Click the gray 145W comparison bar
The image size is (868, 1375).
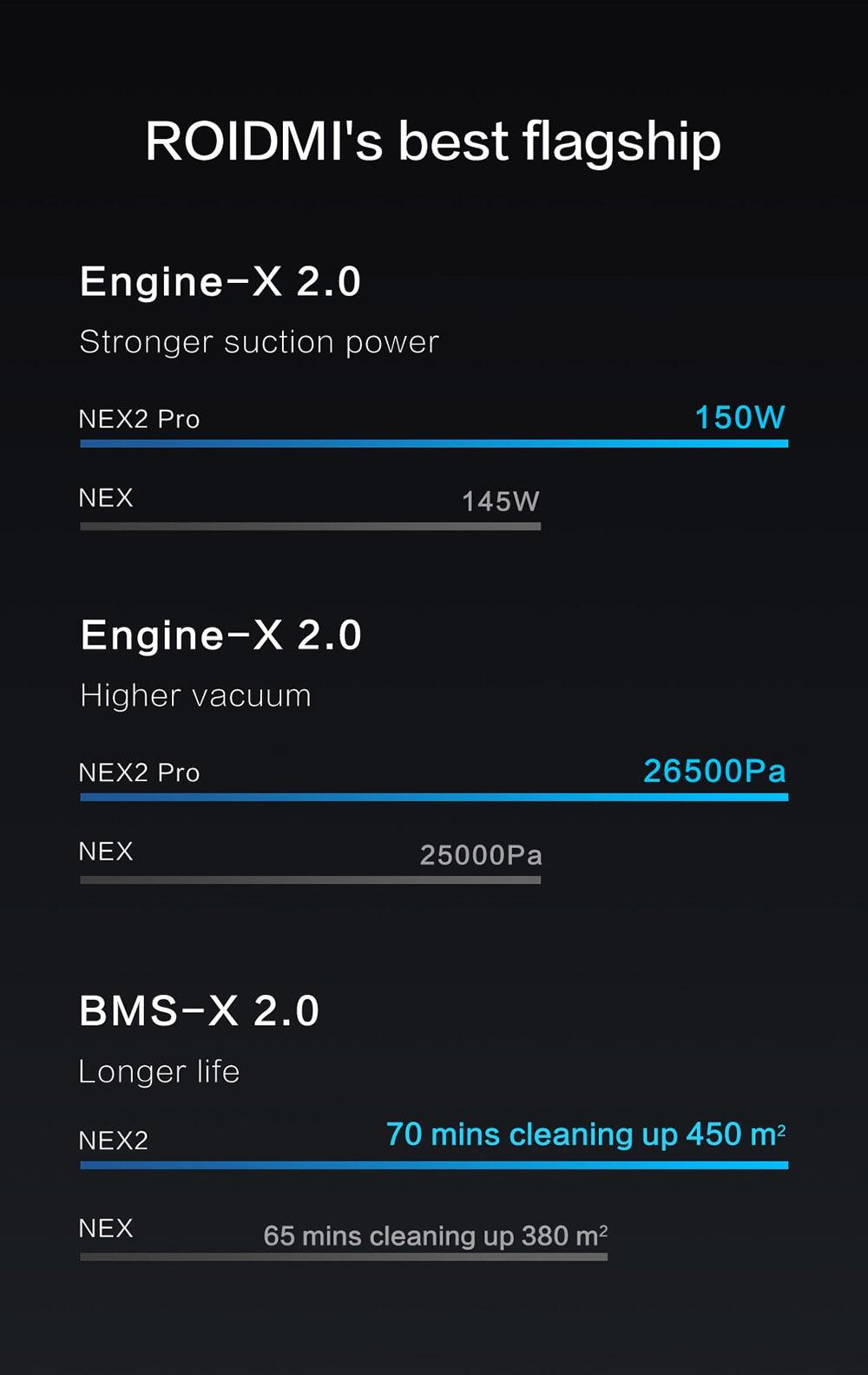coord(310,526)
